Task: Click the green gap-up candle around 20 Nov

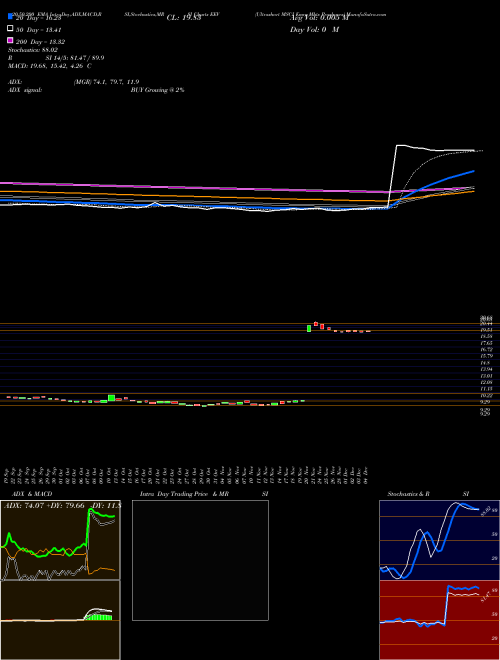Action: coord(309,328)
